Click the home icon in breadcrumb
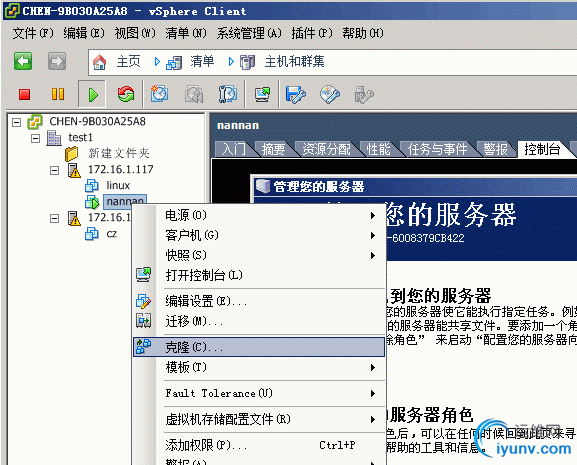 [99, 62]
